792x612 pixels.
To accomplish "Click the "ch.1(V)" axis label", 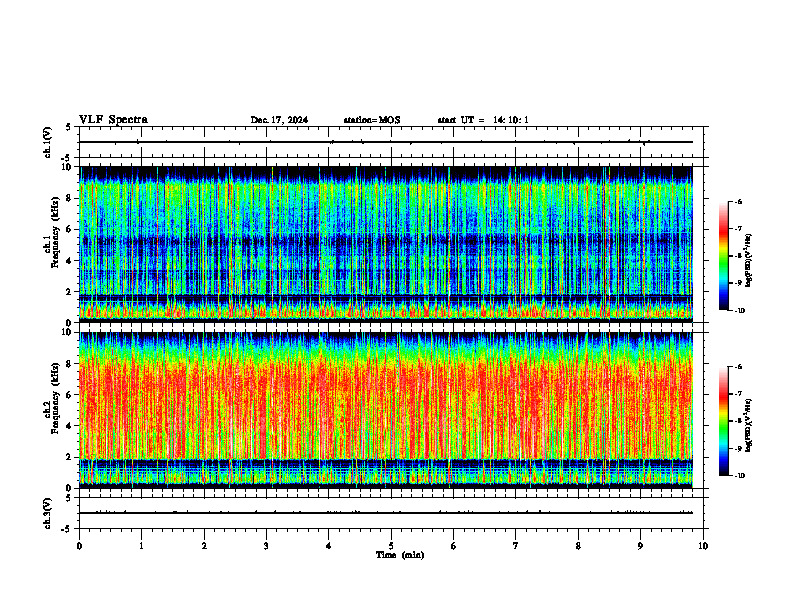I will [x=48, y=142].
